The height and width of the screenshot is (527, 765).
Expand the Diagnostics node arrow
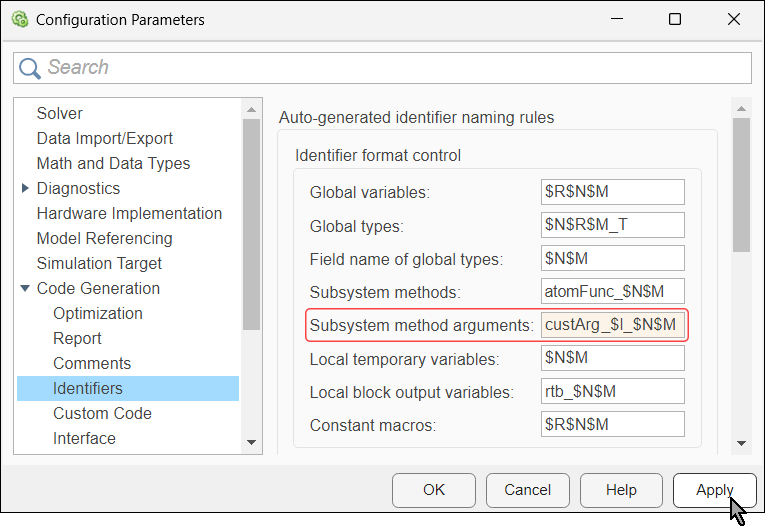tap(25, 188)
